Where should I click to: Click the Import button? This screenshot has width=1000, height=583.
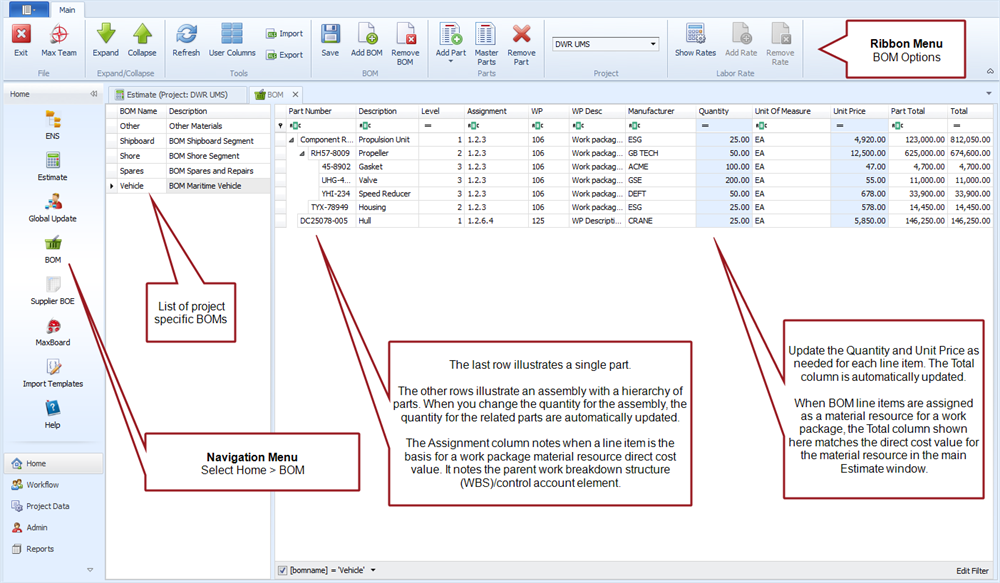tap(285, 33)
